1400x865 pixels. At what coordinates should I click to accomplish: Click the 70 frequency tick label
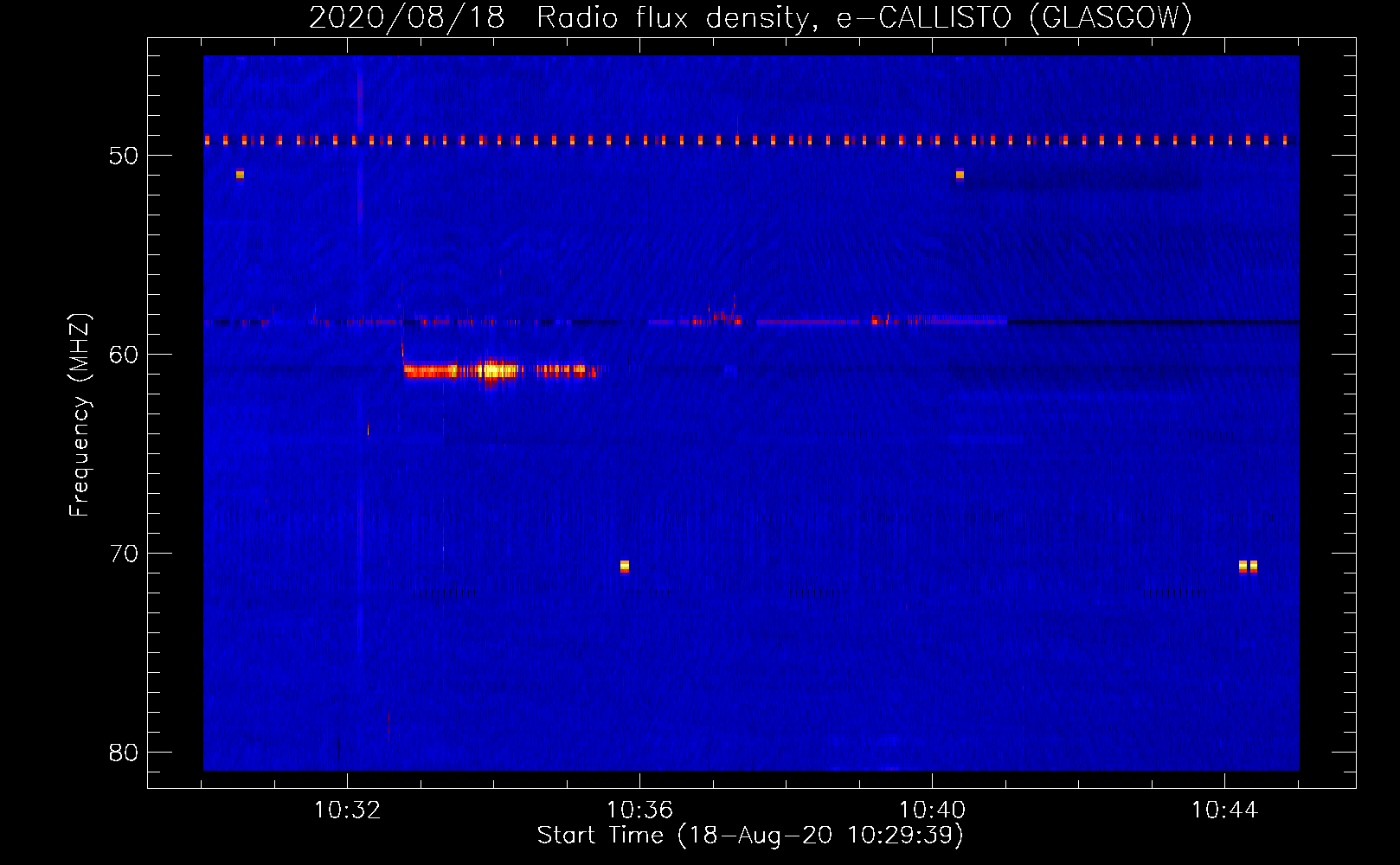[124, 554]
